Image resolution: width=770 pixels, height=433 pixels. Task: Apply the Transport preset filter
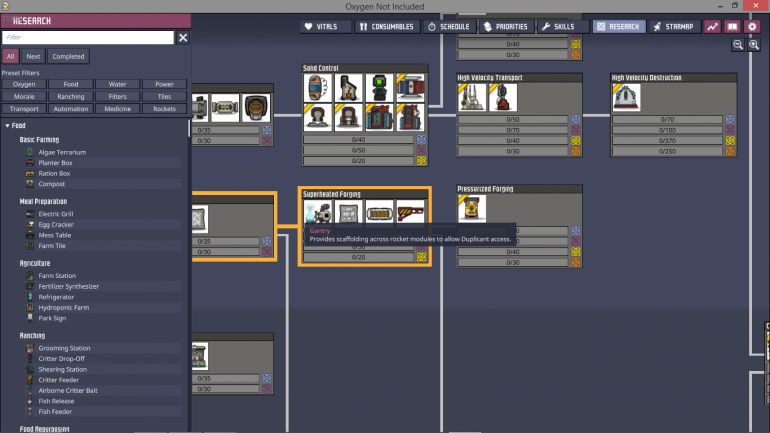point(24,108)
